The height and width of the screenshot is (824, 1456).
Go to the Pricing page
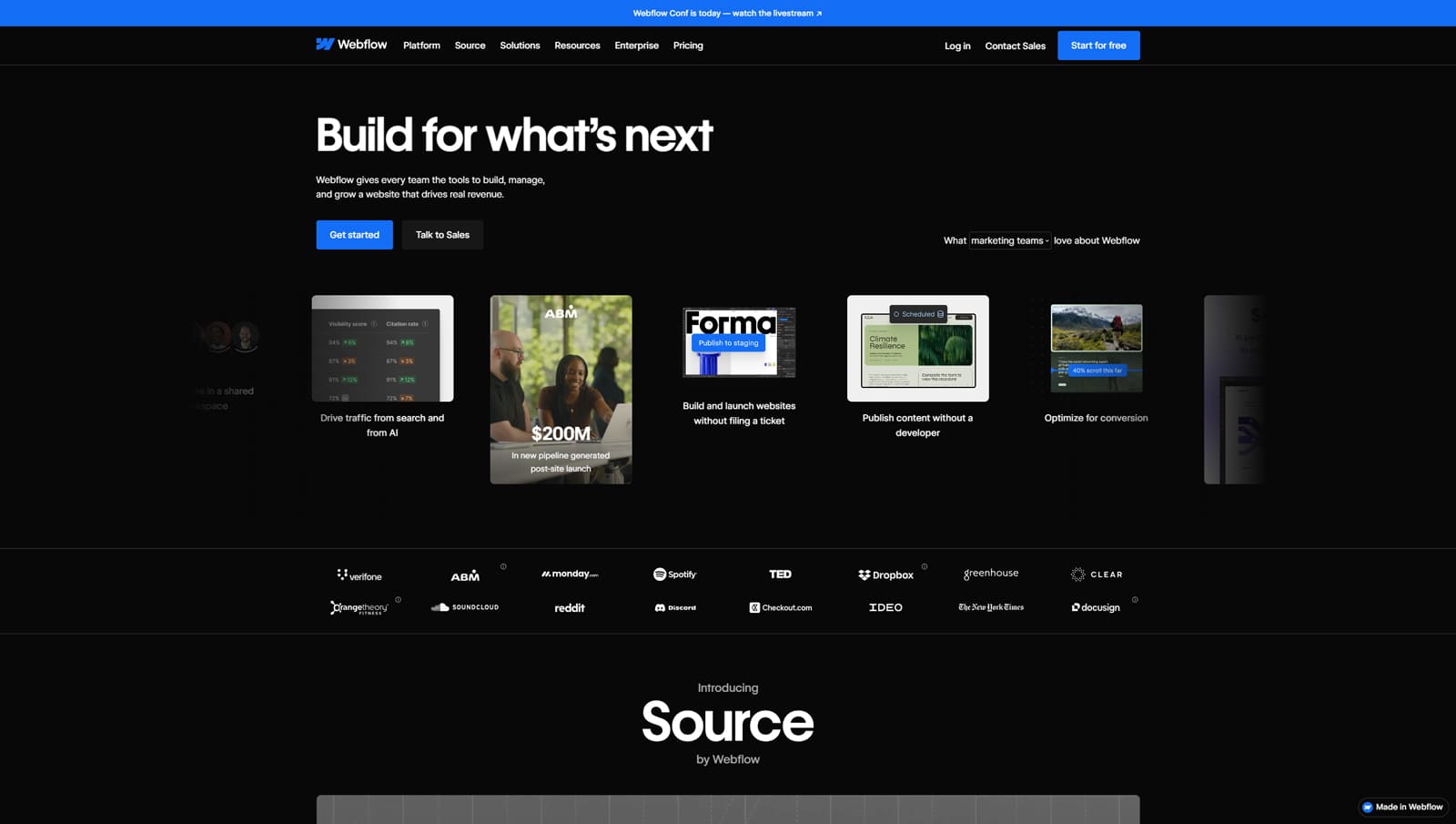click(688, 46)
